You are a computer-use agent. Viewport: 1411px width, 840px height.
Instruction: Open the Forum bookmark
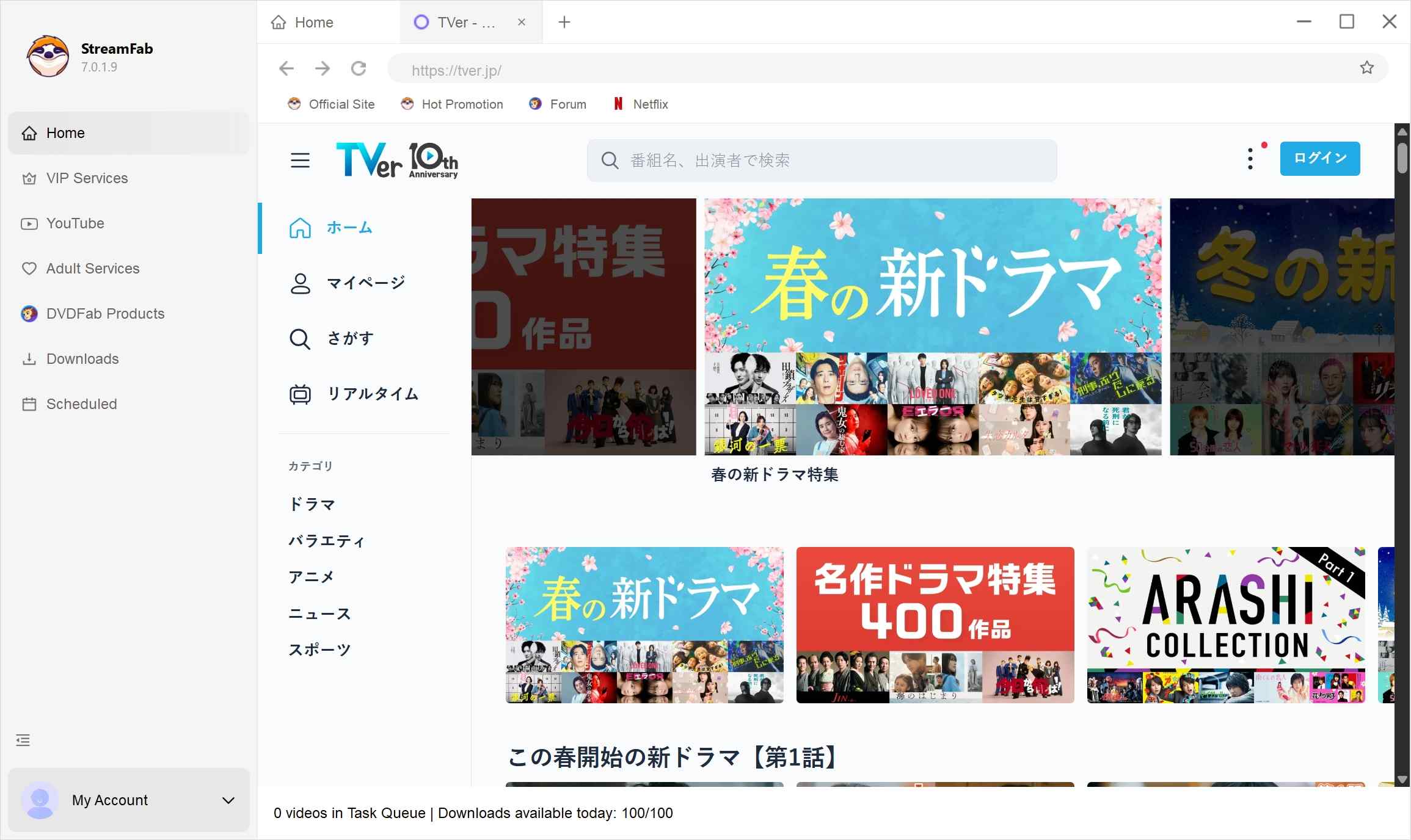pyautogui.click(x=558, y=104)
